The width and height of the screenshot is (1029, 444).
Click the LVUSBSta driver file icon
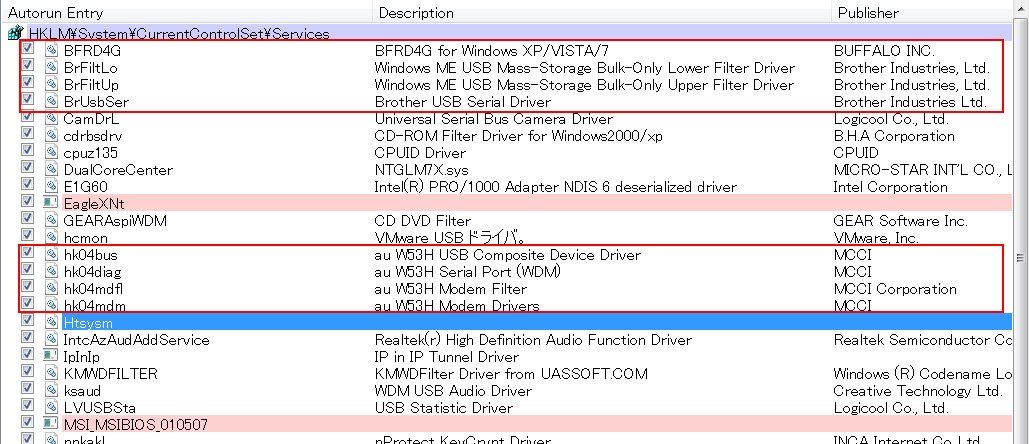pyautogui.click(x=51, y=408)
